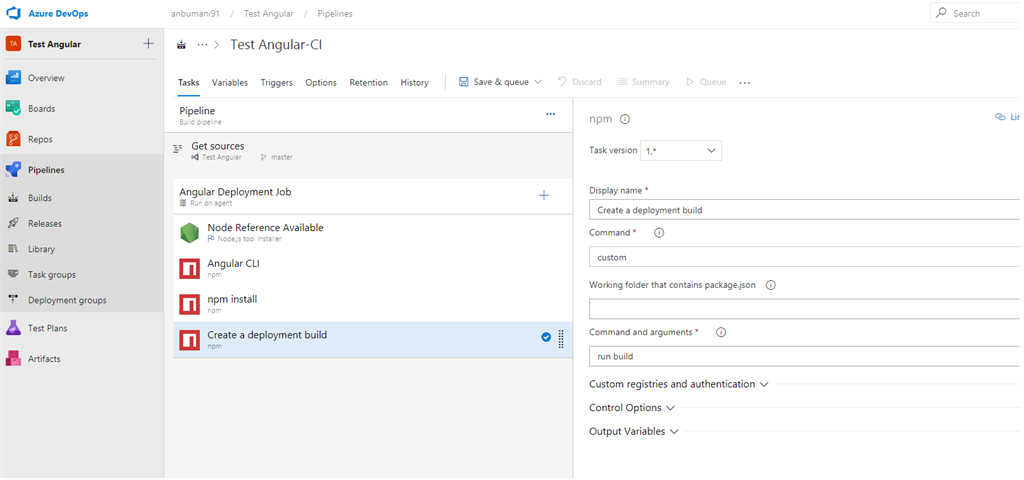Click the Pipelines rocket icon in sidebar

14,170
